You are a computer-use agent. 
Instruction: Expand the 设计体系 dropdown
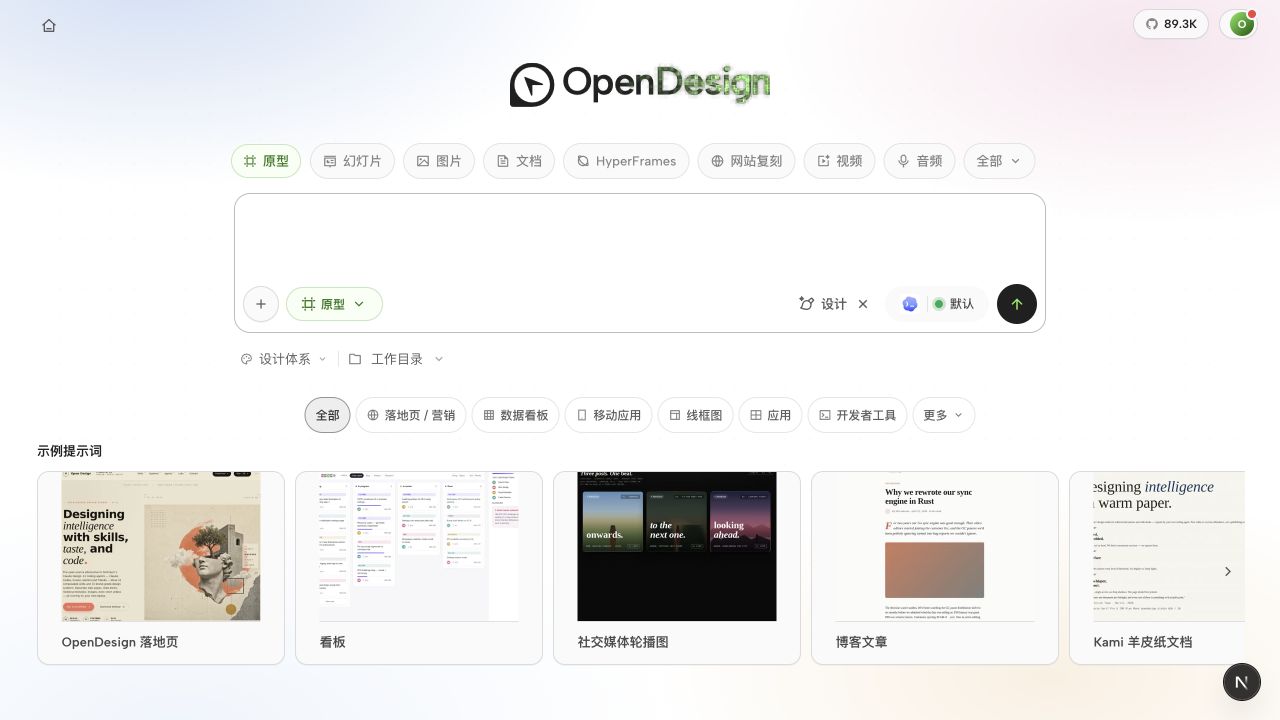(284, 359)
